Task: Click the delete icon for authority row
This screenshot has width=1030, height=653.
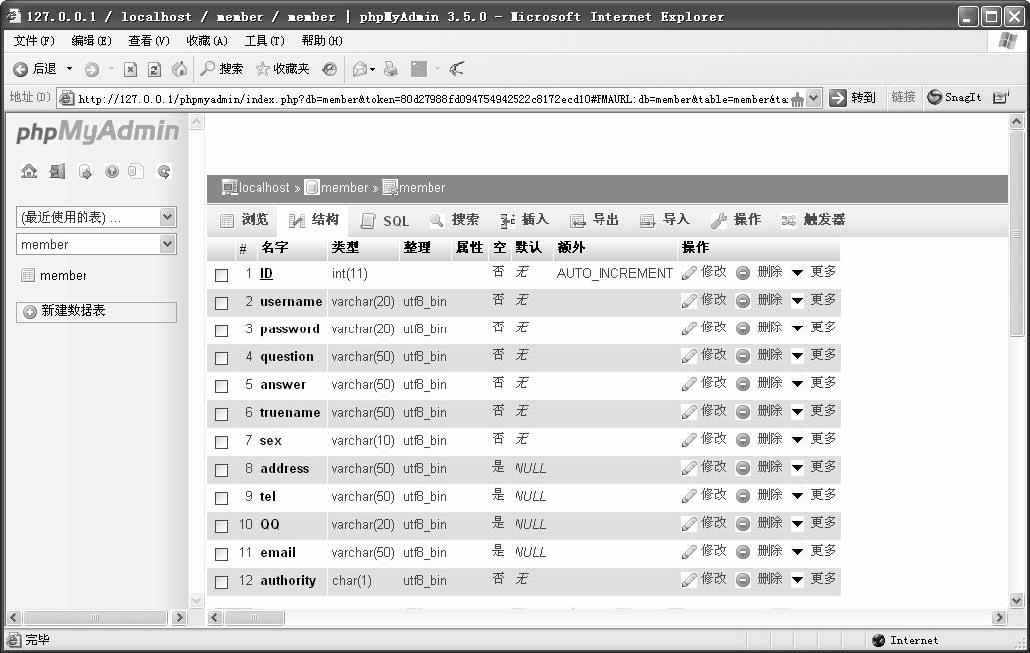Action: (742, 580)
